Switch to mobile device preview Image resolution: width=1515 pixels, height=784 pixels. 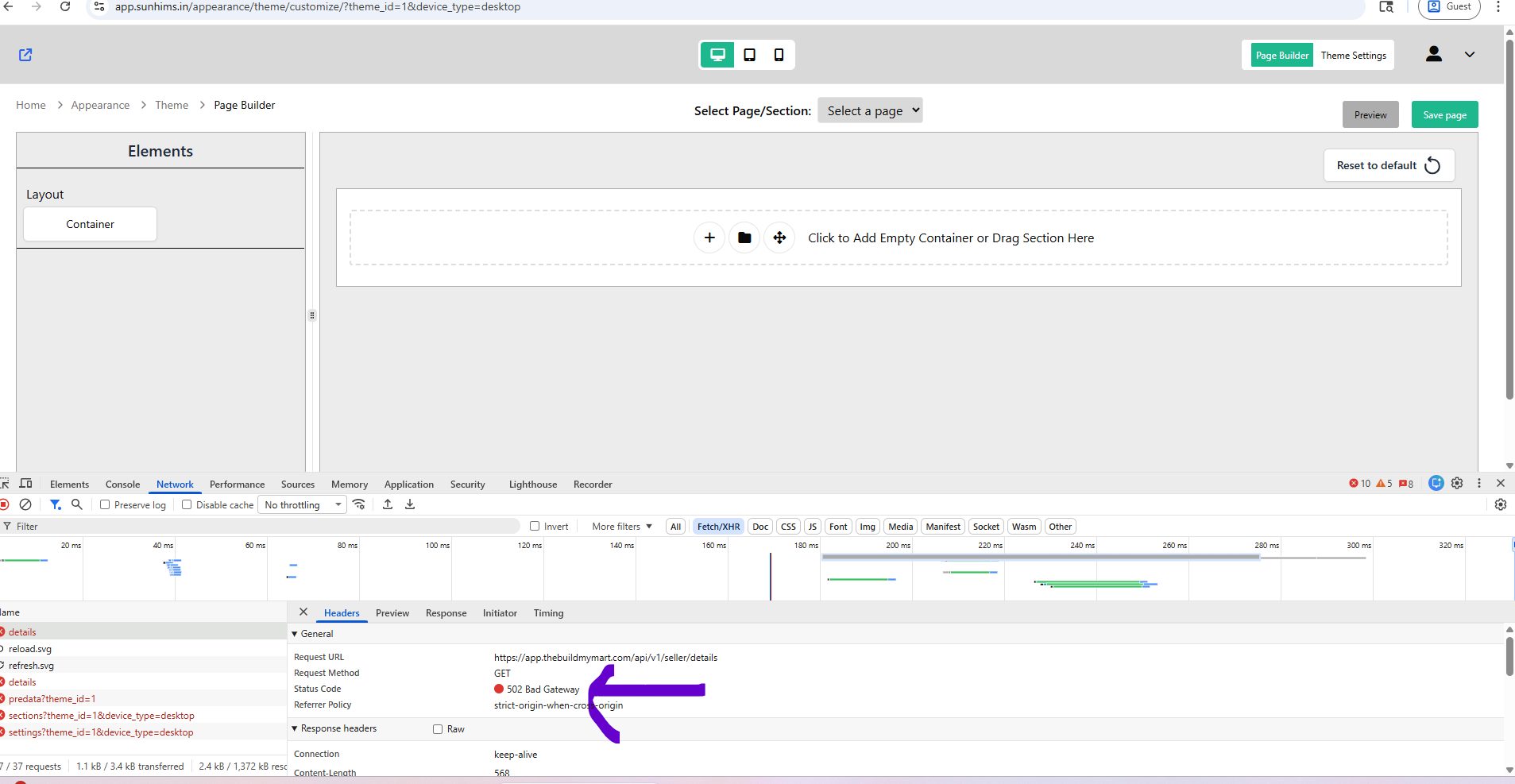pos(779,55)
